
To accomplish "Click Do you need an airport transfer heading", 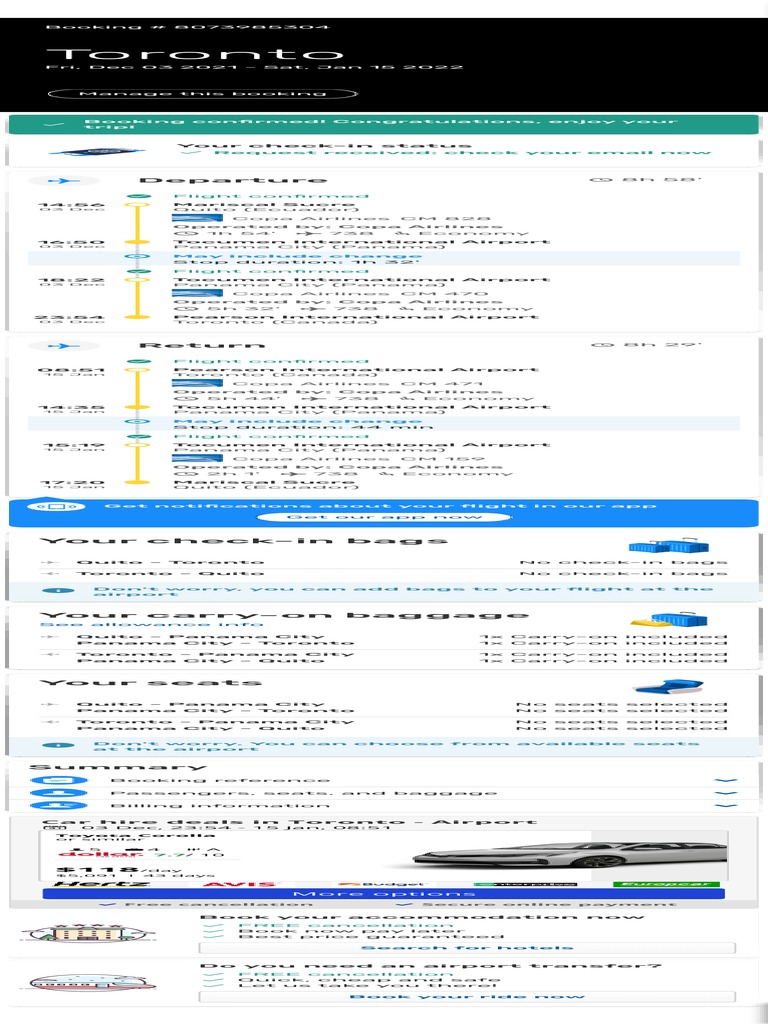I will pyautogui.click(x=430, y=966).
